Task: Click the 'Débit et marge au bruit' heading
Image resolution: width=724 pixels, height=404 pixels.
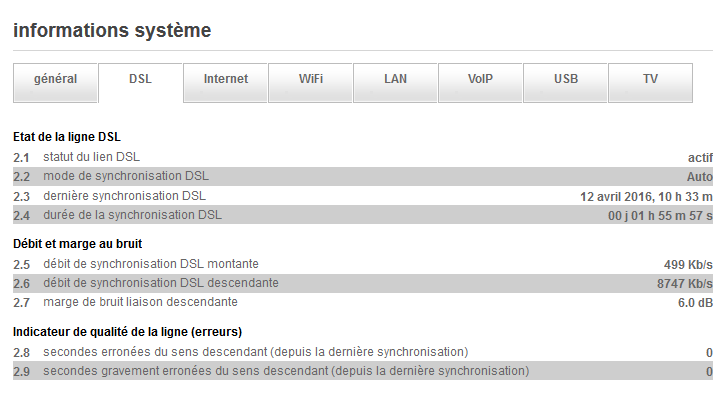Action: point(77,243)
